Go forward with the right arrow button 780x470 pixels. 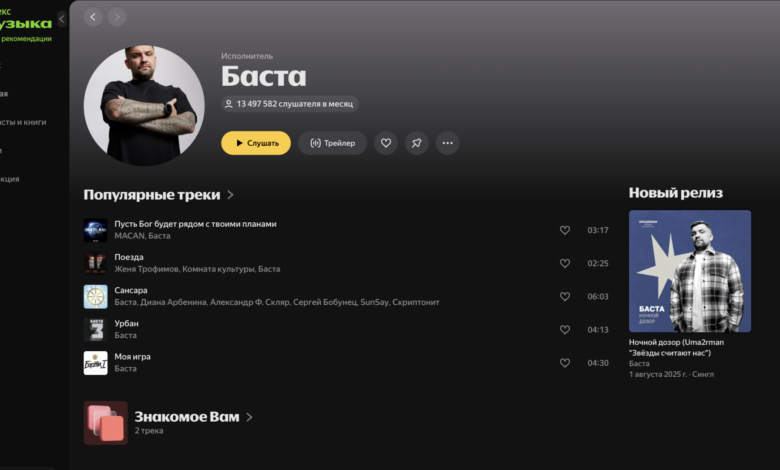pyautogui.click(x=117, y=17)
